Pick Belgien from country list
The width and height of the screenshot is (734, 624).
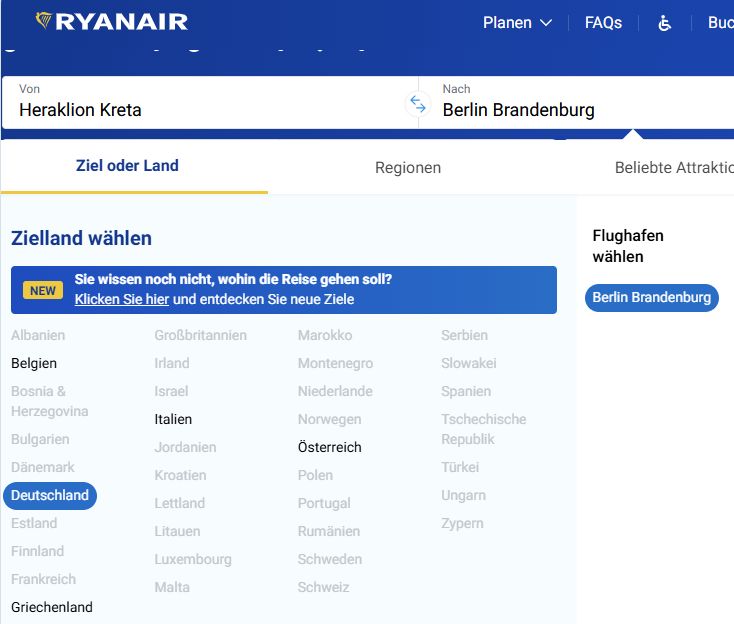(34, 363)
